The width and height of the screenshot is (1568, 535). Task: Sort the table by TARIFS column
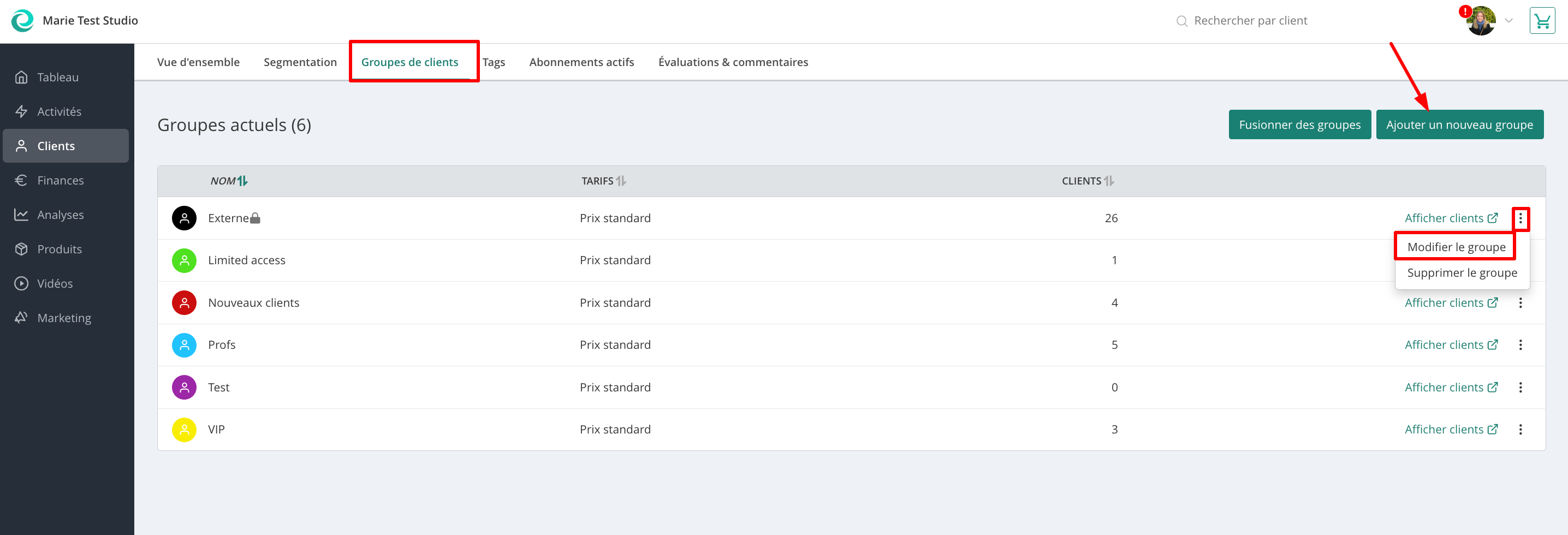(603, 181)
